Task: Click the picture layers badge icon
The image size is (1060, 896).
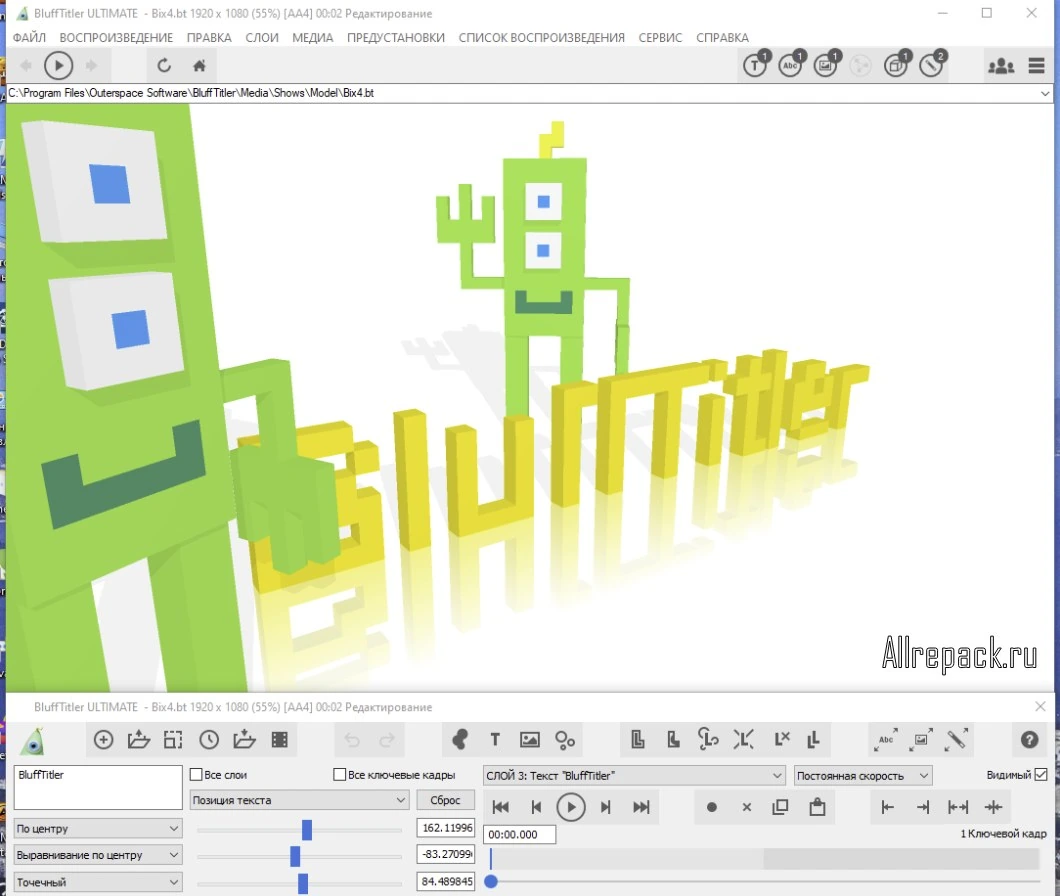Action: pyautogui.click(x=826, y=65)
